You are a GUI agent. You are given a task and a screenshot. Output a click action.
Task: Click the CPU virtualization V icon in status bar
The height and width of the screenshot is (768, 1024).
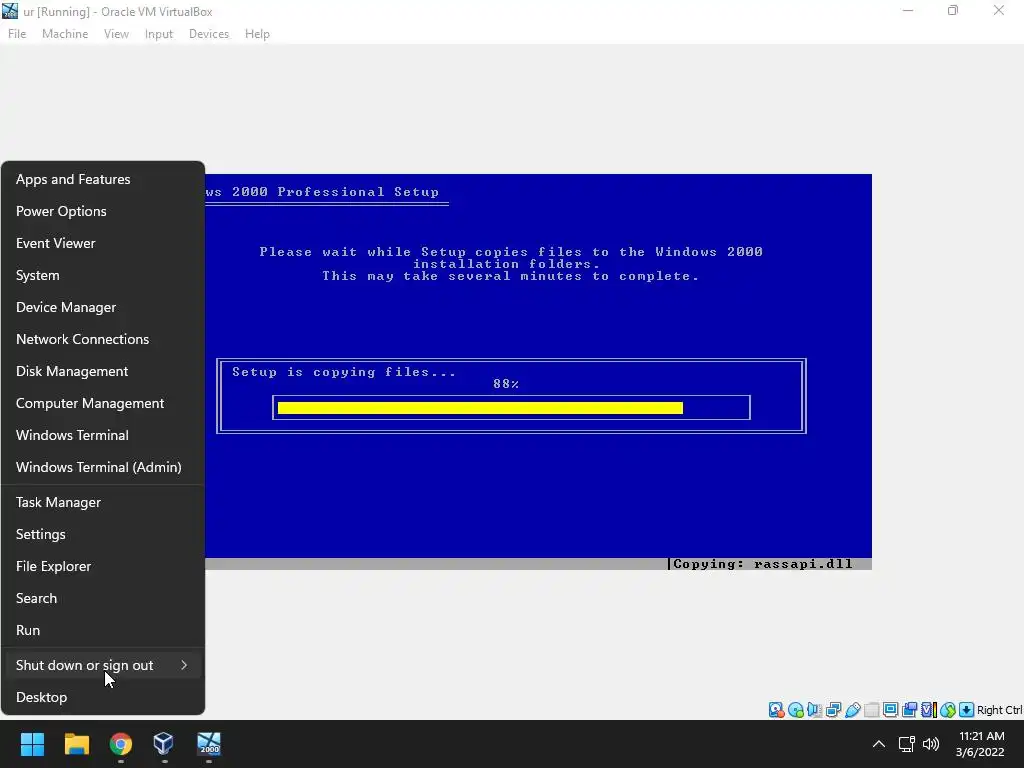click(x=928, y=710)
